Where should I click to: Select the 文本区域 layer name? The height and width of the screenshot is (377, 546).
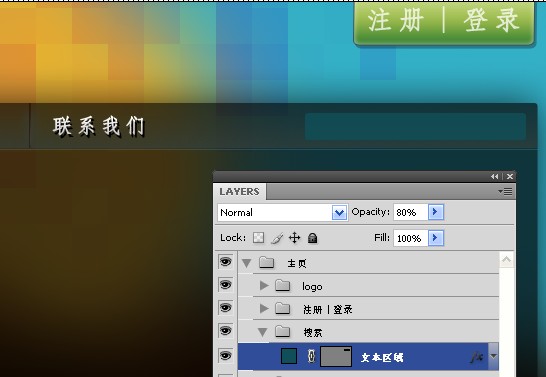coord(382,358)
